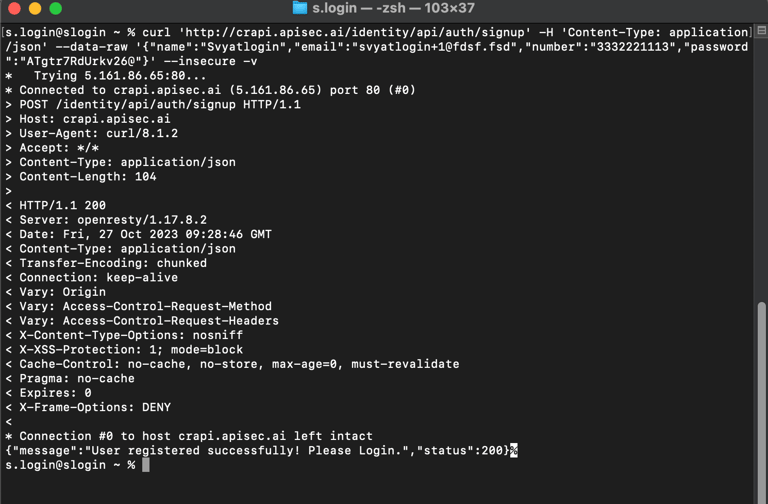Click the 'X-Frame-Options: DENY' header line
Viewport: 768px width, 504px height.
[x=95, y=408]
